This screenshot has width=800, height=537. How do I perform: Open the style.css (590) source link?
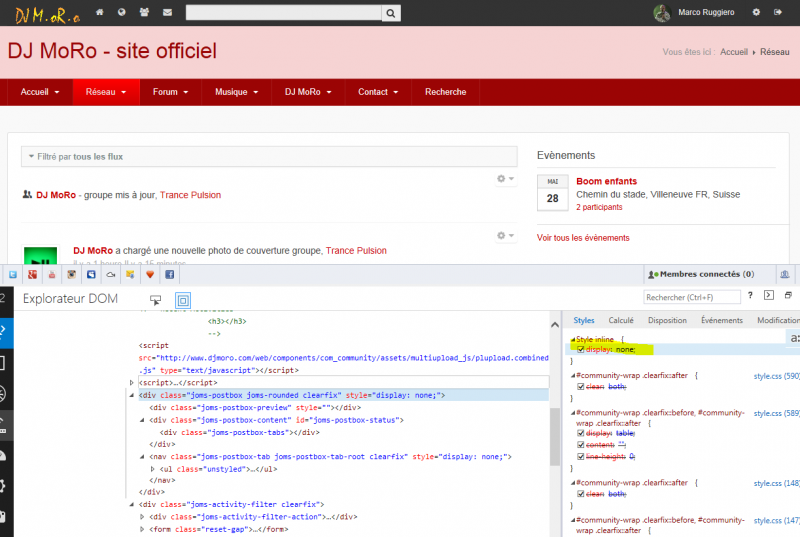(x=777, y=376)
